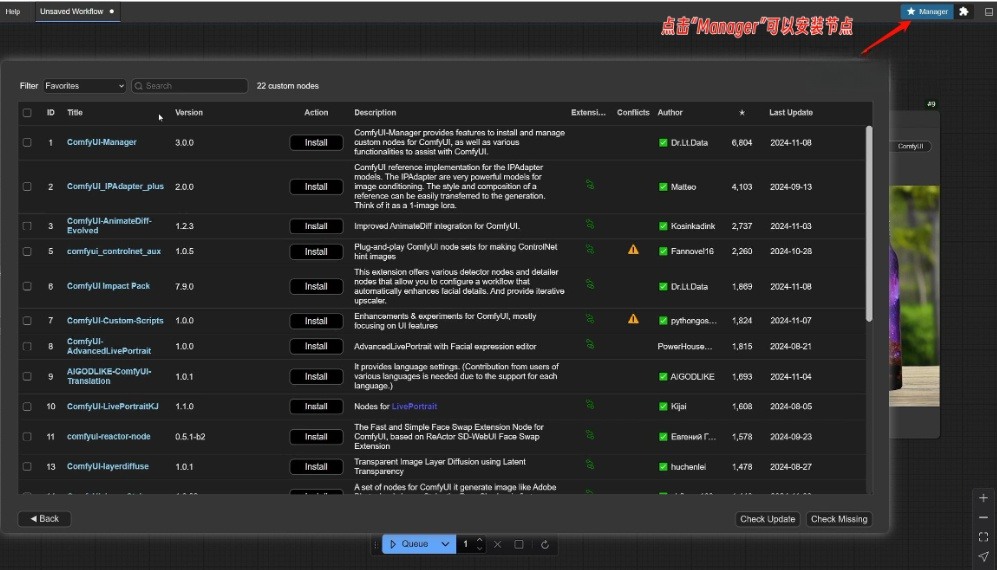Expand the Queue button dropdown arrow
Screen dimensions: 997x570
coord(446,545)
